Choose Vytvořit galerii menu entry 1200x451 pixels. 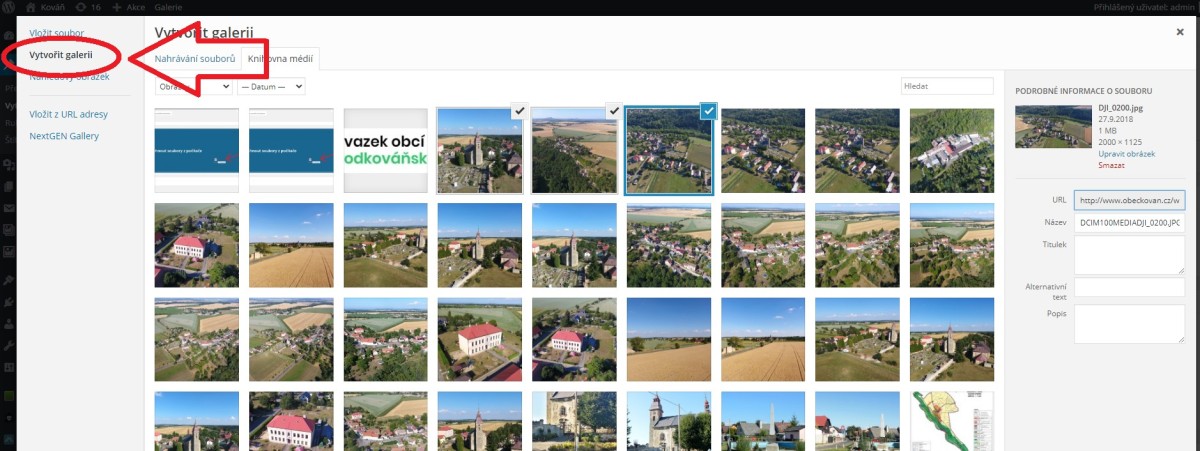[x=61, y=54]
